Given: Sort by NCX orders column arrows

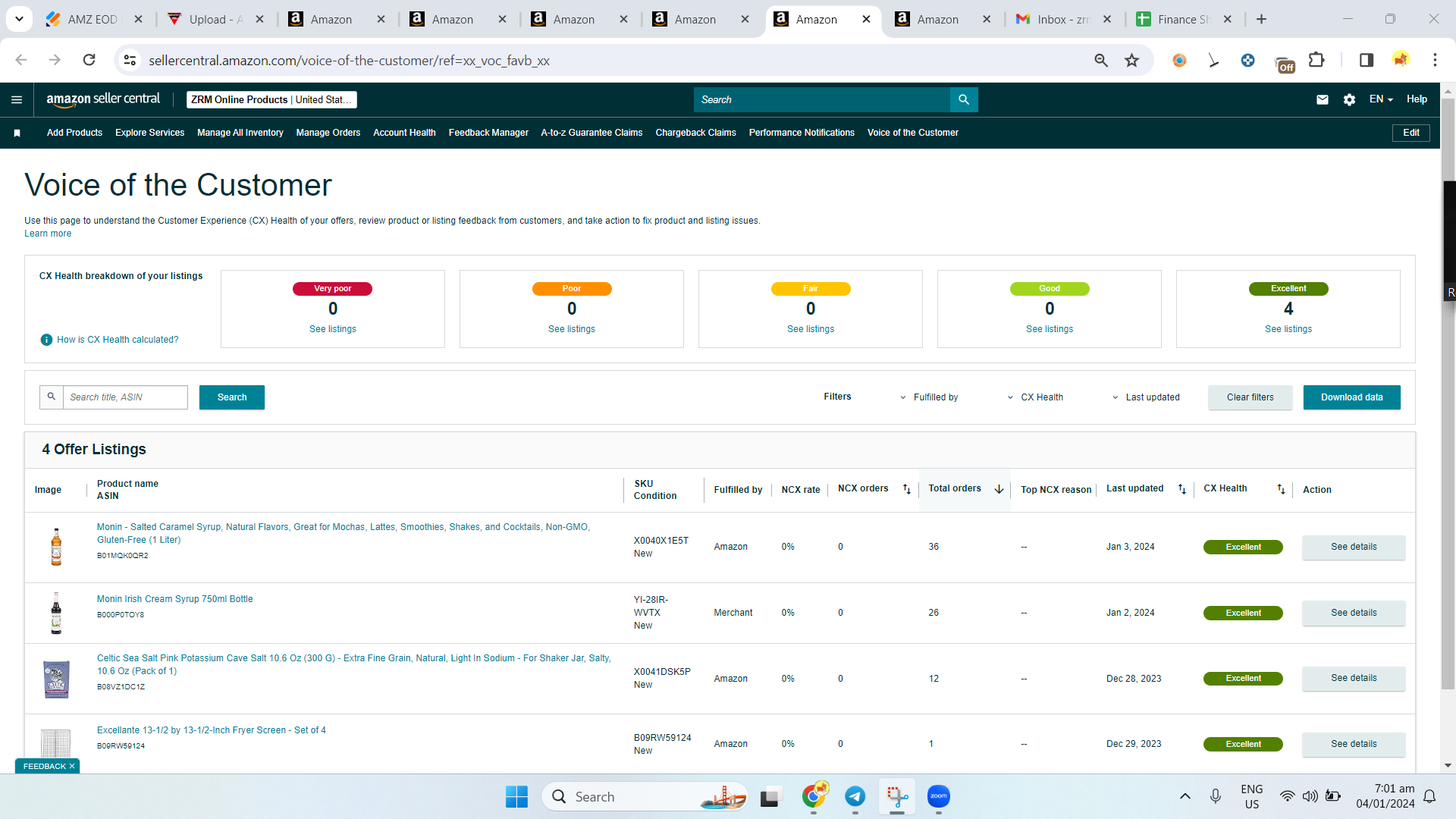Looking at the screenshot, I should coord(906,489).
